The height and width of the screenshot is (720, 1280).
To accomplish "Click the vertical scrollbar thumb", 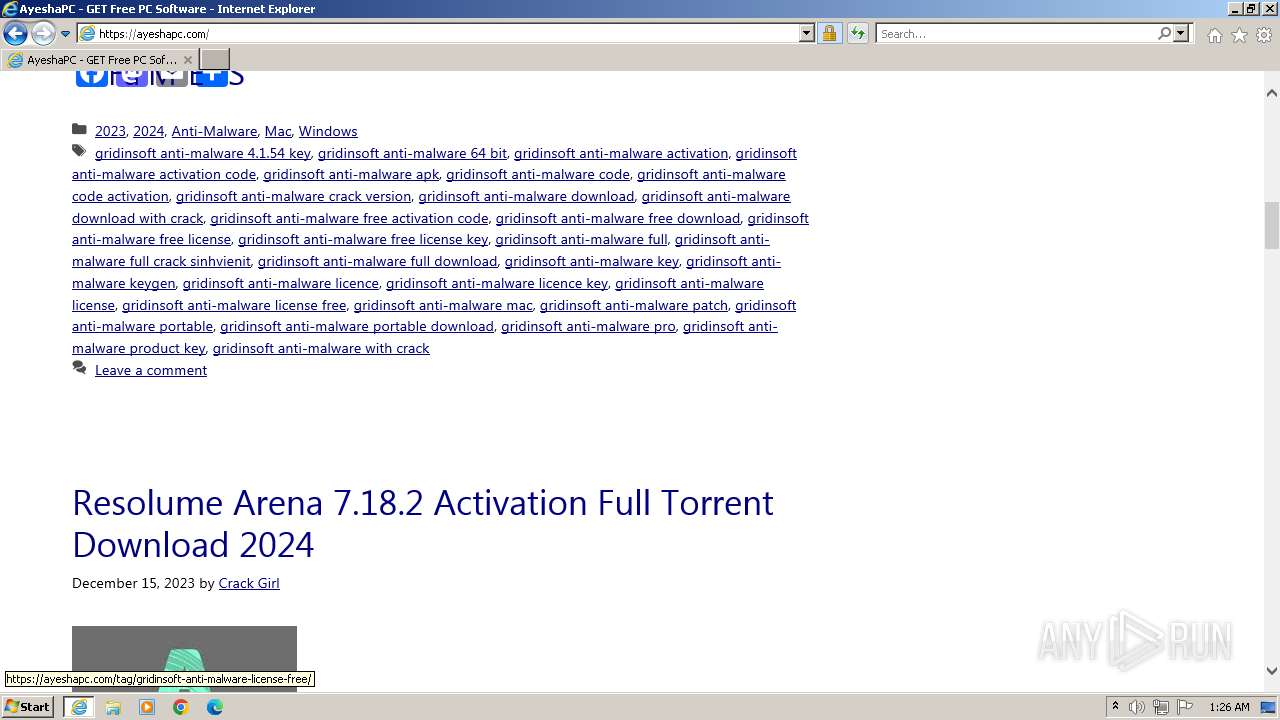I will coord(1271,225).
